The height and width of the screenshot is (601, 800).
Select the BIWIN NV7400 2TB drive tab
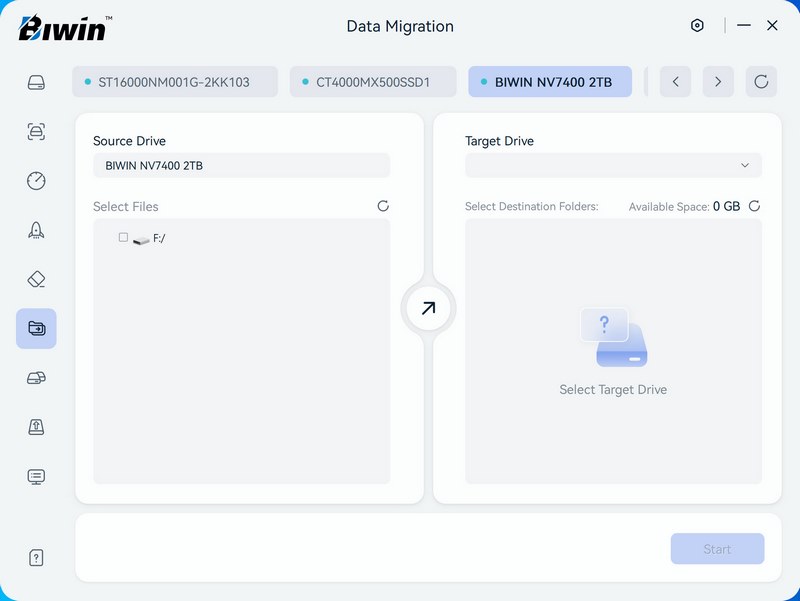pyautogui.click(x=550, y=82)
